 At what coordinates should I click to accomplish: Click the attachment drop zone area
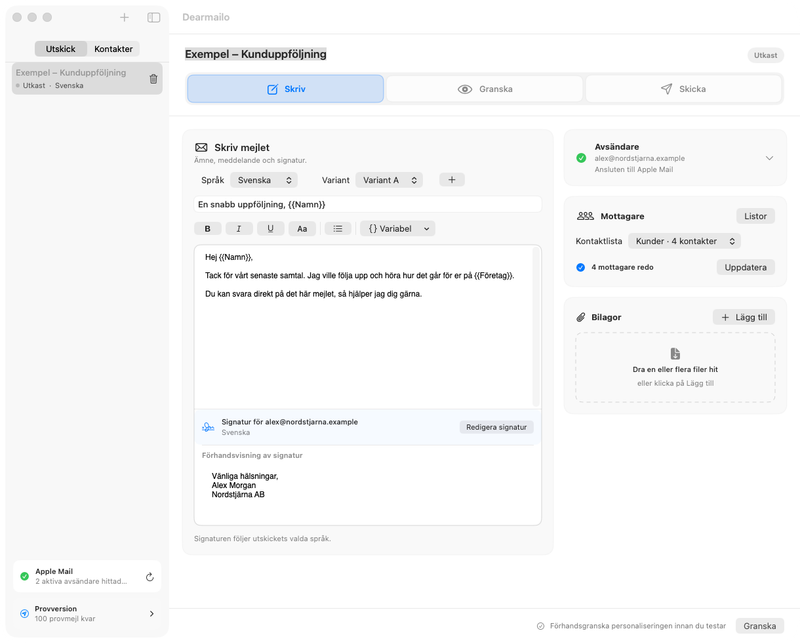pos(675,367)
